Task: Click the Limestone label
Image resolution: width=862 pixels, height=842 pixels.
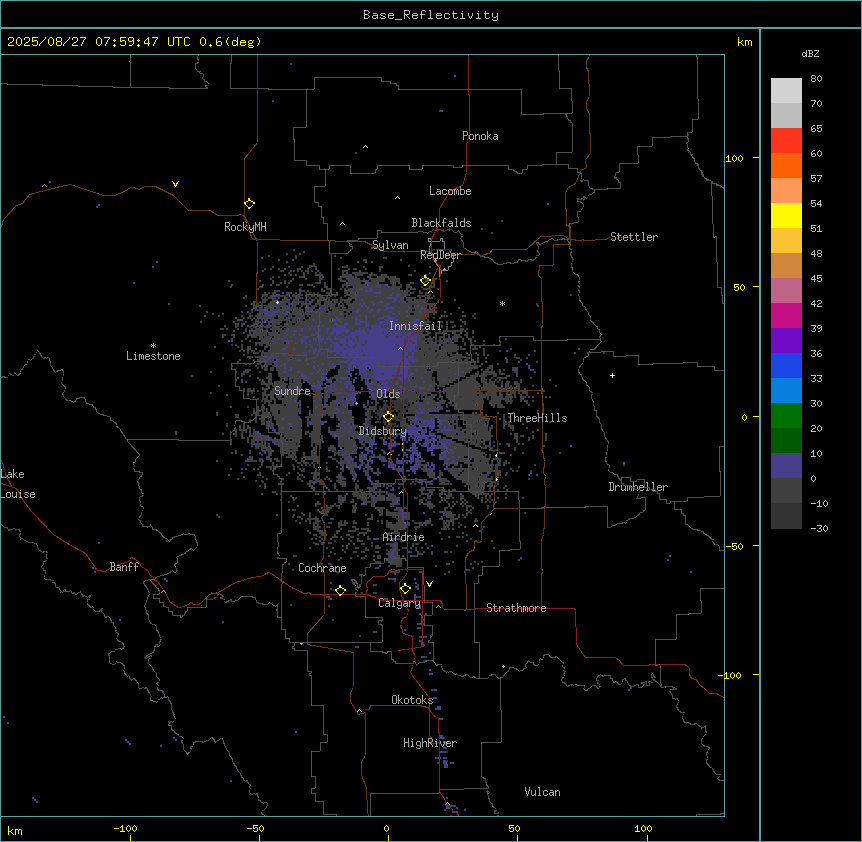Action: click(153, 356)
